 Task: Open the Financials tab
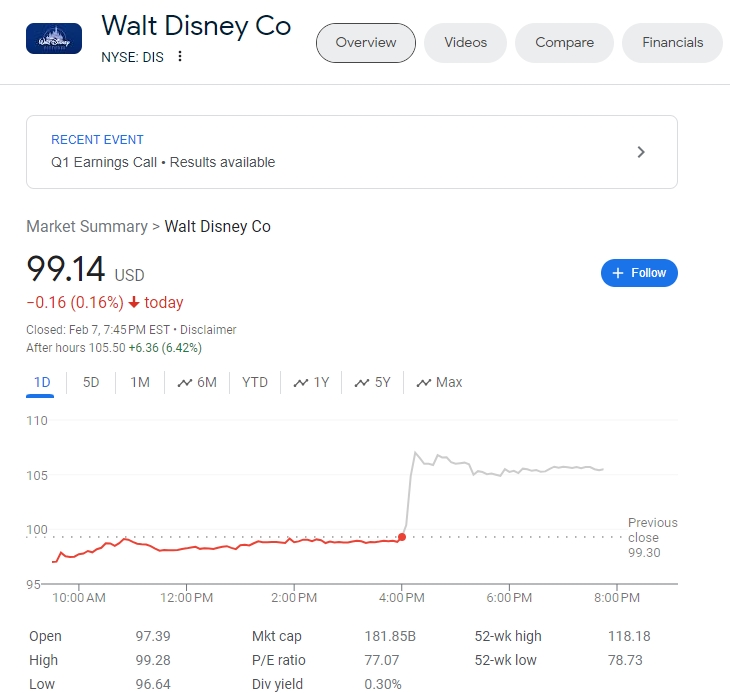coord(672,43)
